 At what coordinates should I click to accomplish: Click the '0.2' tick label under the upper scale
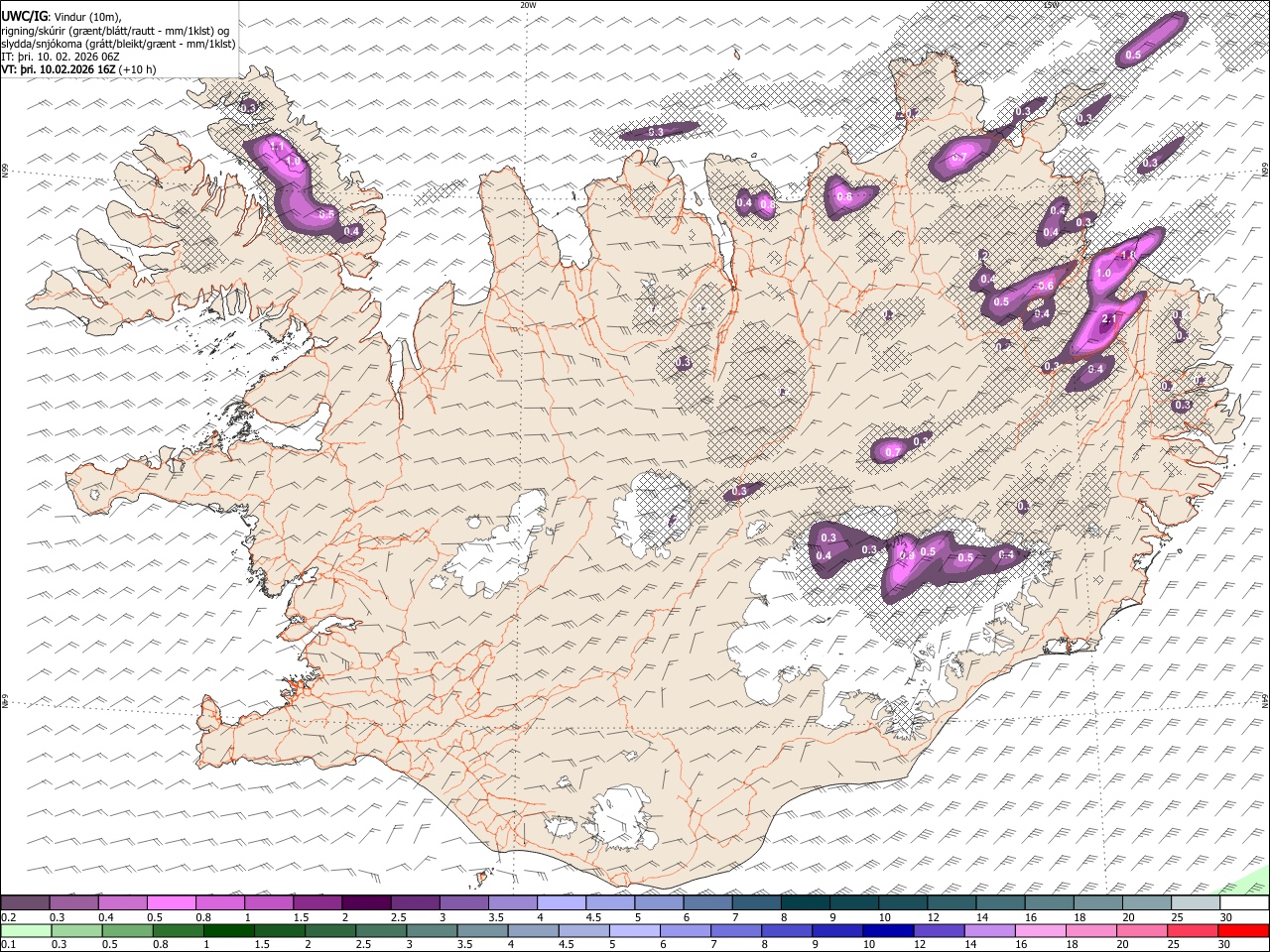point(8,917)
